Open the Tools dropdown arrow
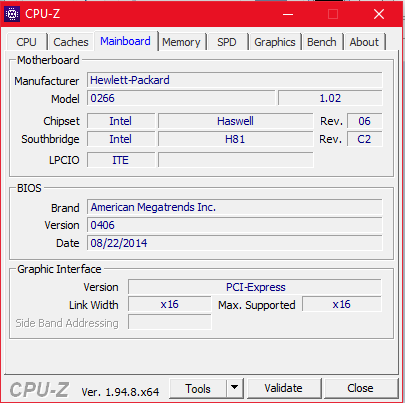Screen dimensions: 405x403 pos(235,388)
